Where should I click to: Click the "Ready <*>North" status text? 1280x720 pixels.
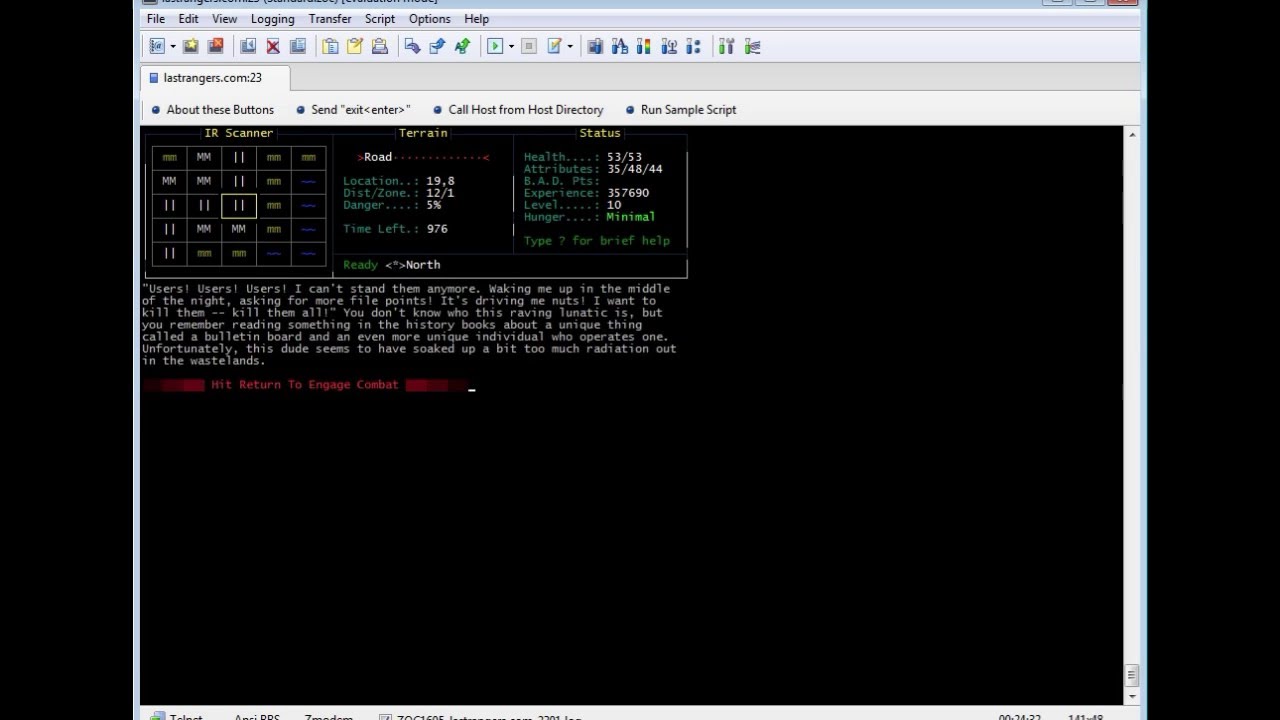[x=391, y=265]
